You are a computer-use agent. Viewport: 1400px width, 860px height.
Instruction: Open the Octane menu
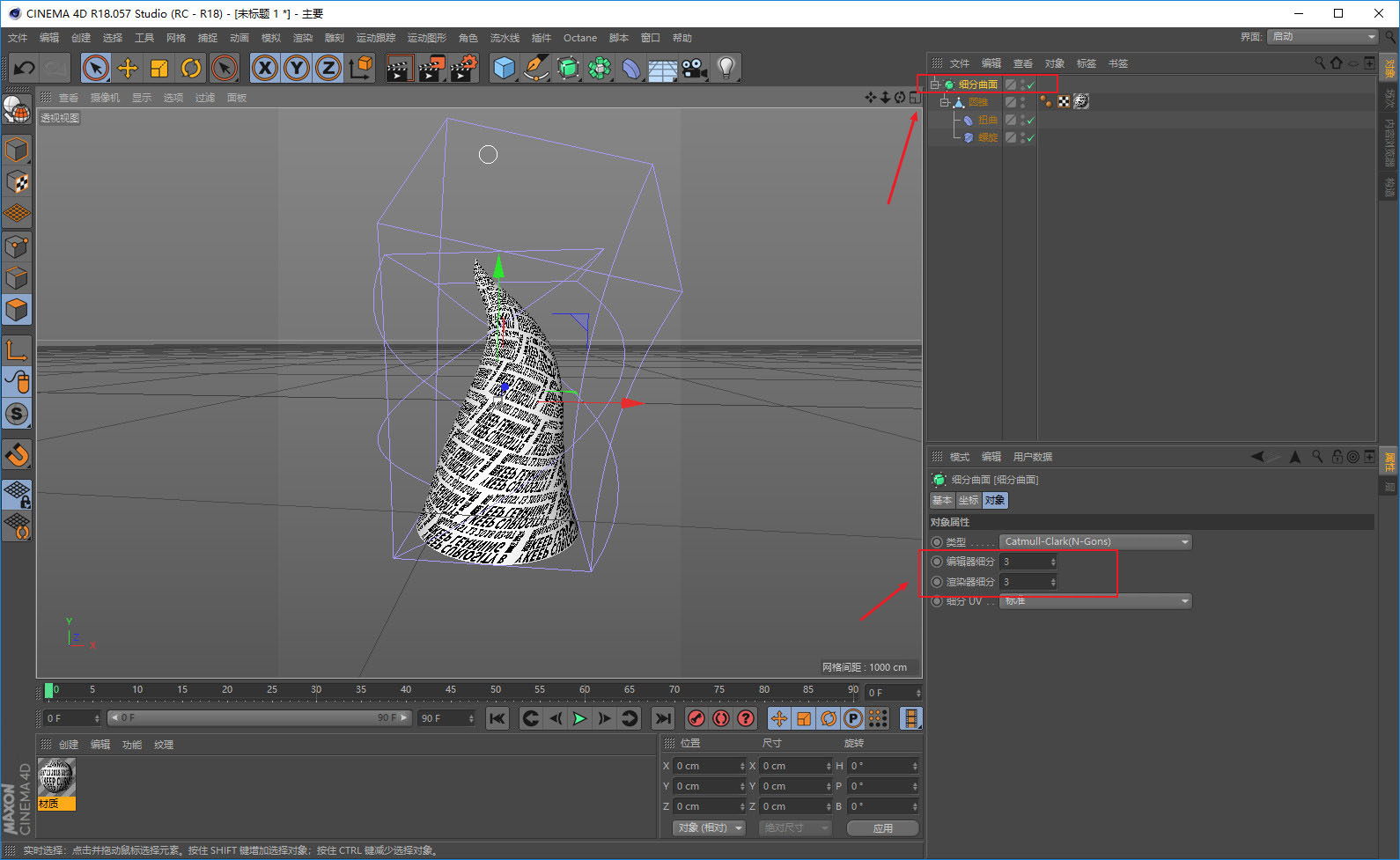pyautogui.click(x=580, y=38)
